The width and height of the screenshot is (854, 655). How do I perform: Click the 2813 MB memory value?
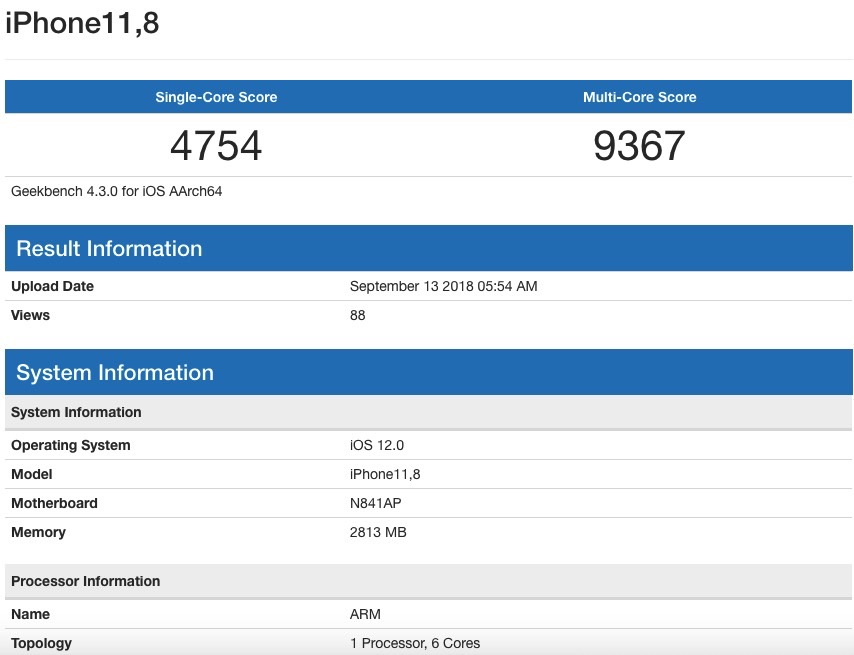coord(378,532)
